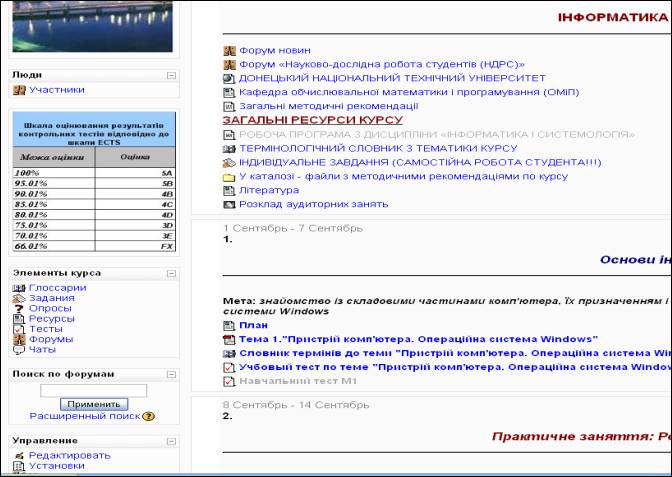Screen dimensions: 672x477
Task: Open Тема 1 "Пристрій комп'ютера" link
Action: tap(418, 339)
